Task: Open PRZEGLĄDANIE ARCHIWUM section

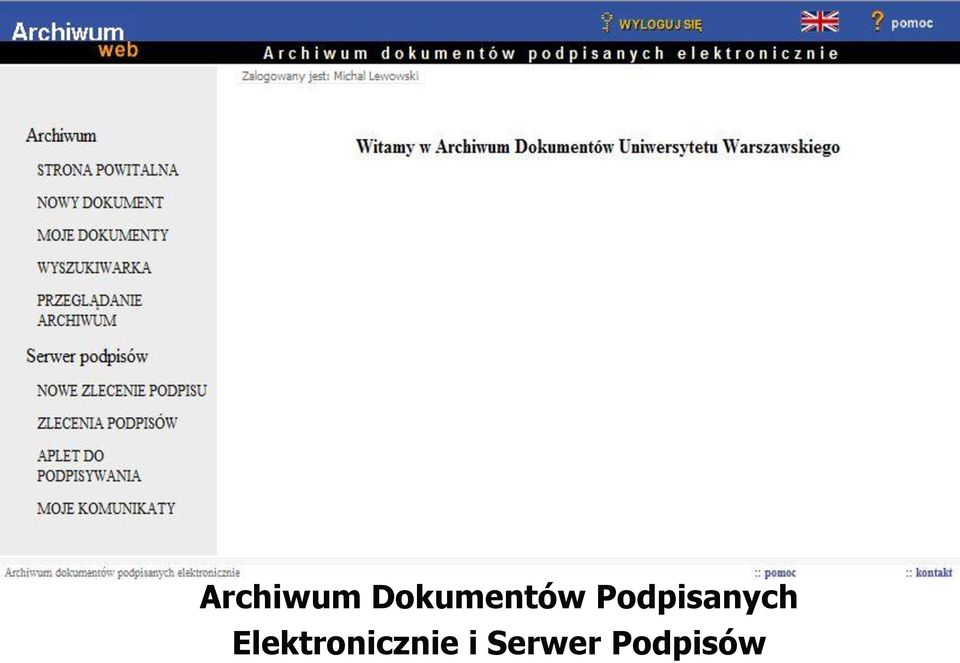Action: 89,310
